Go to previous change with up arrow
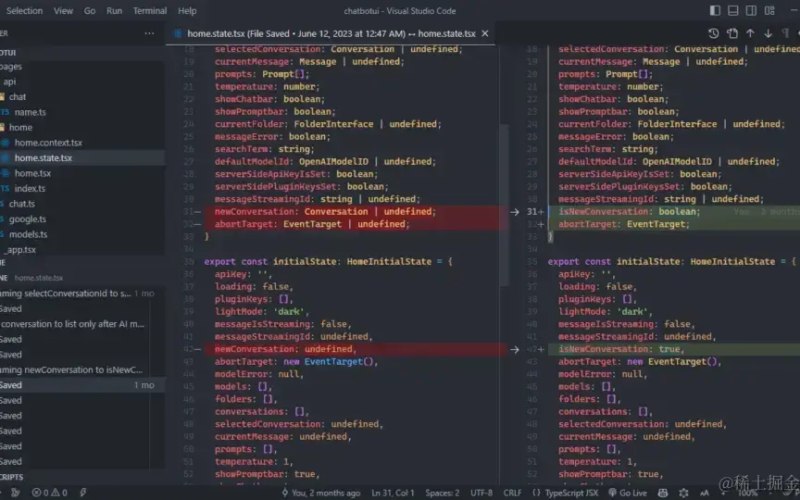Viewport: 800px width, 500px height. 750,33
